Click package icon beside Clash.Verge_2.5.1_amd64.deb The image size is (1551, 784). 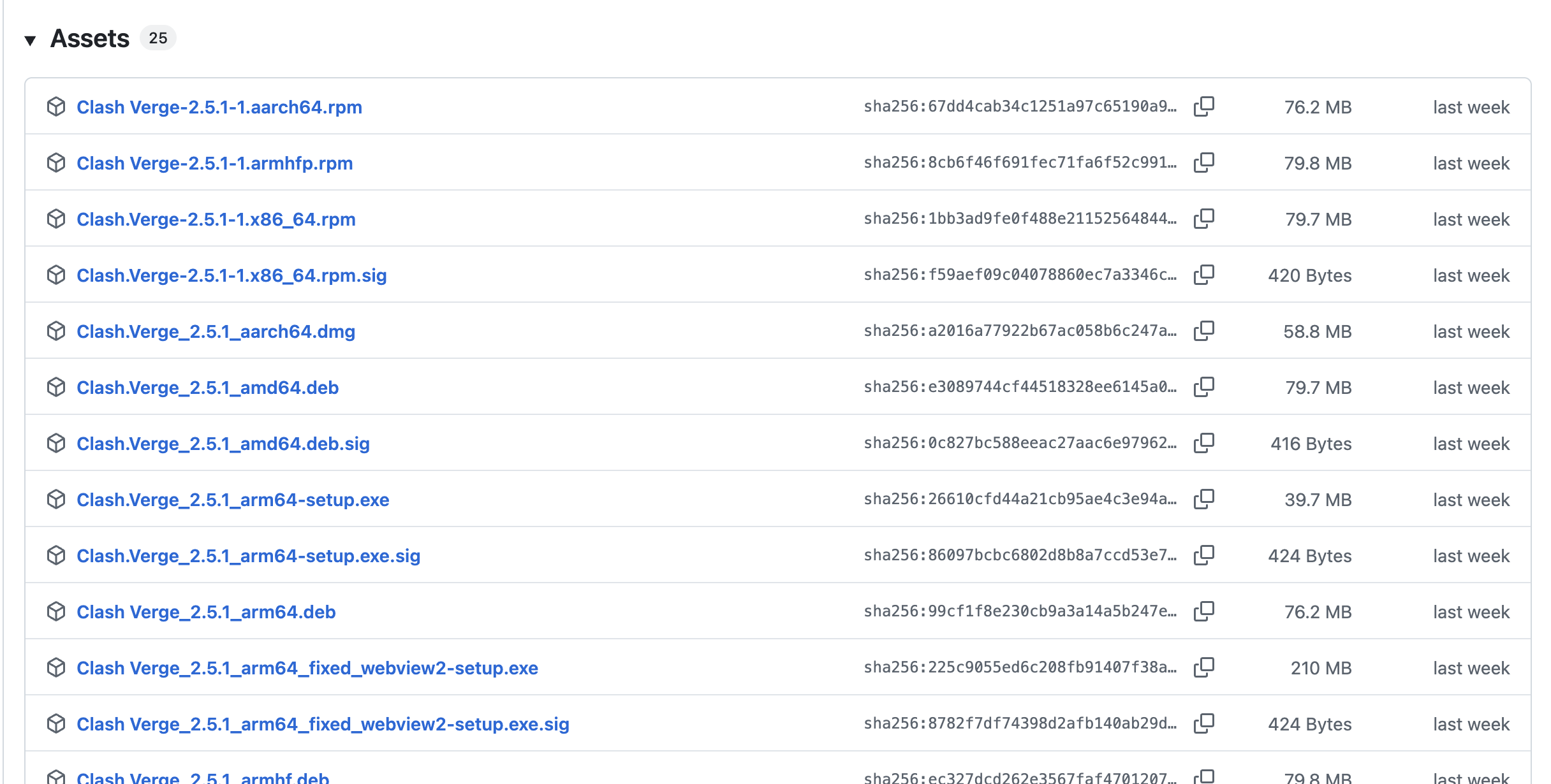pos(56,387)
